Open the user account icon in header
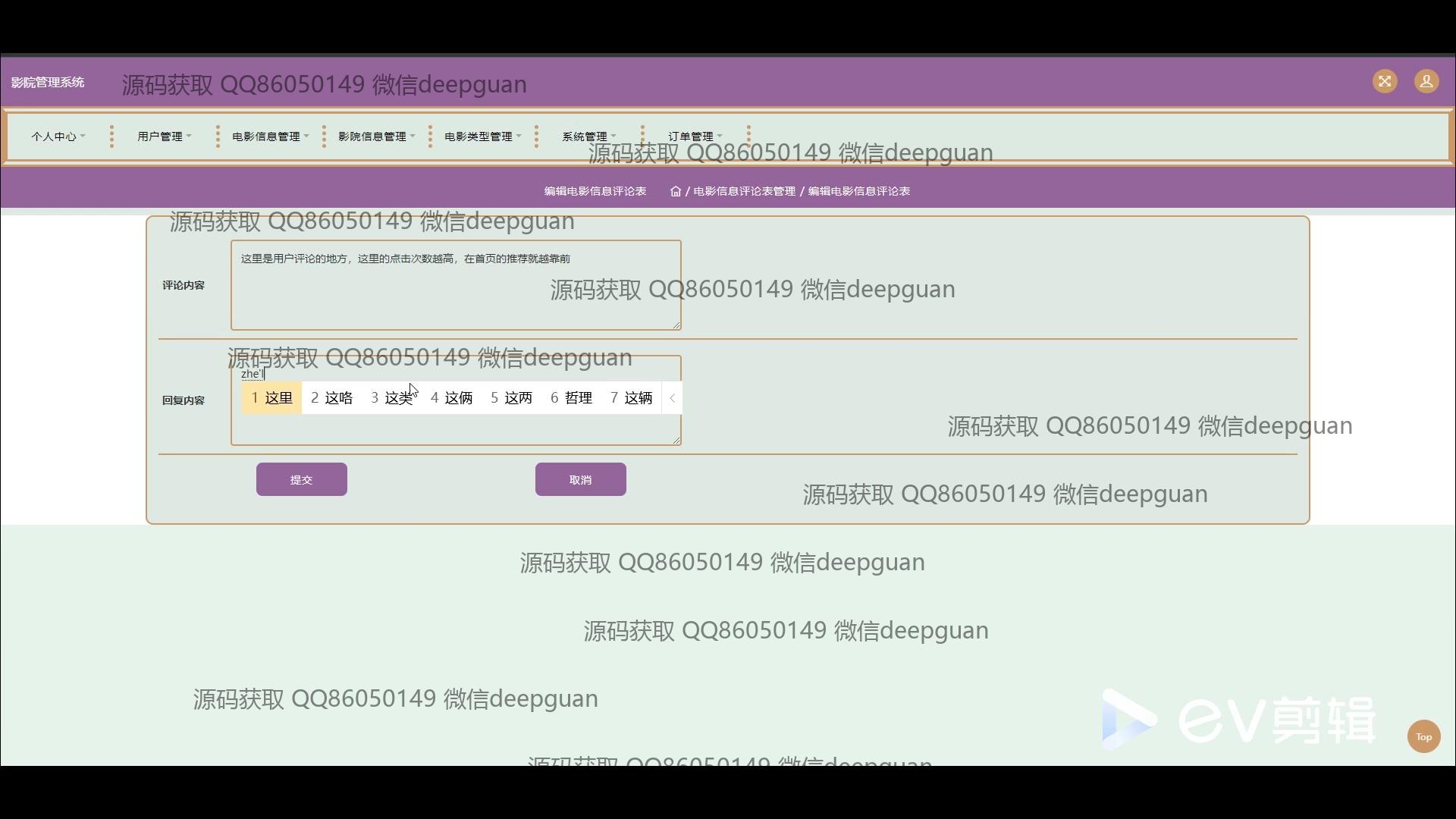The image size is (1456, 819). tap(1426, 81)
